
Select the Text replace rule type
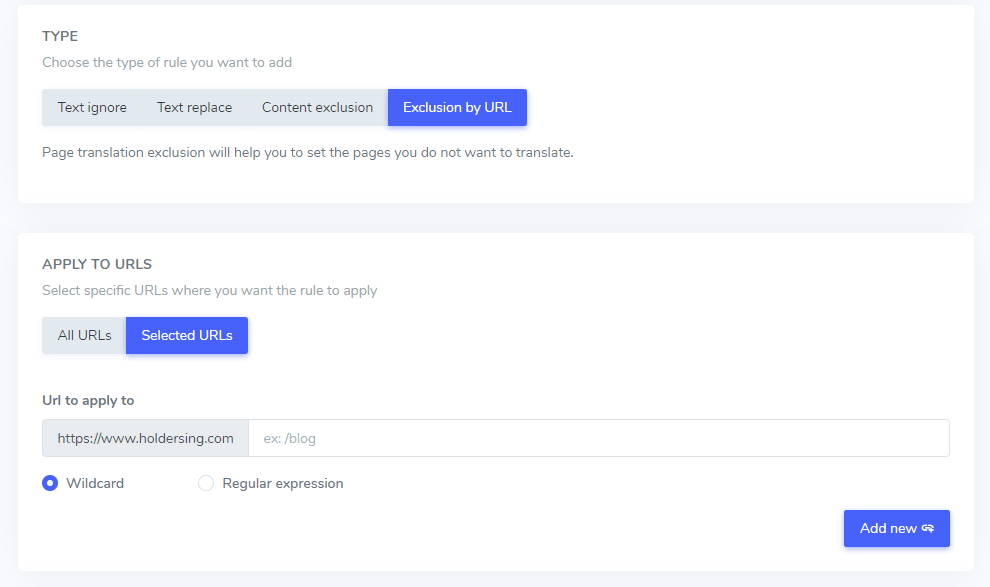pyautogui.click(x=194, y=107)
